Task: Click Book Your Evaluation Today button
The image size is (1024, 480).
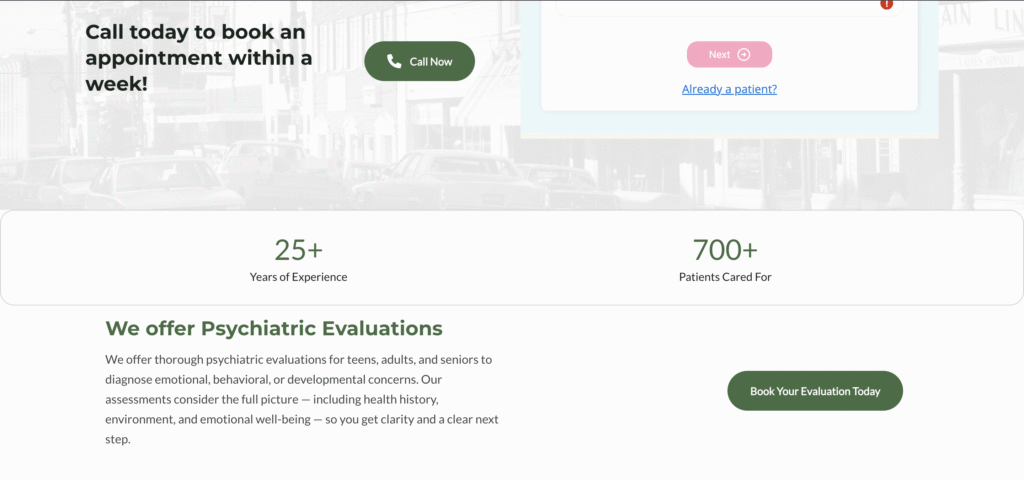Action: (814, 391)
